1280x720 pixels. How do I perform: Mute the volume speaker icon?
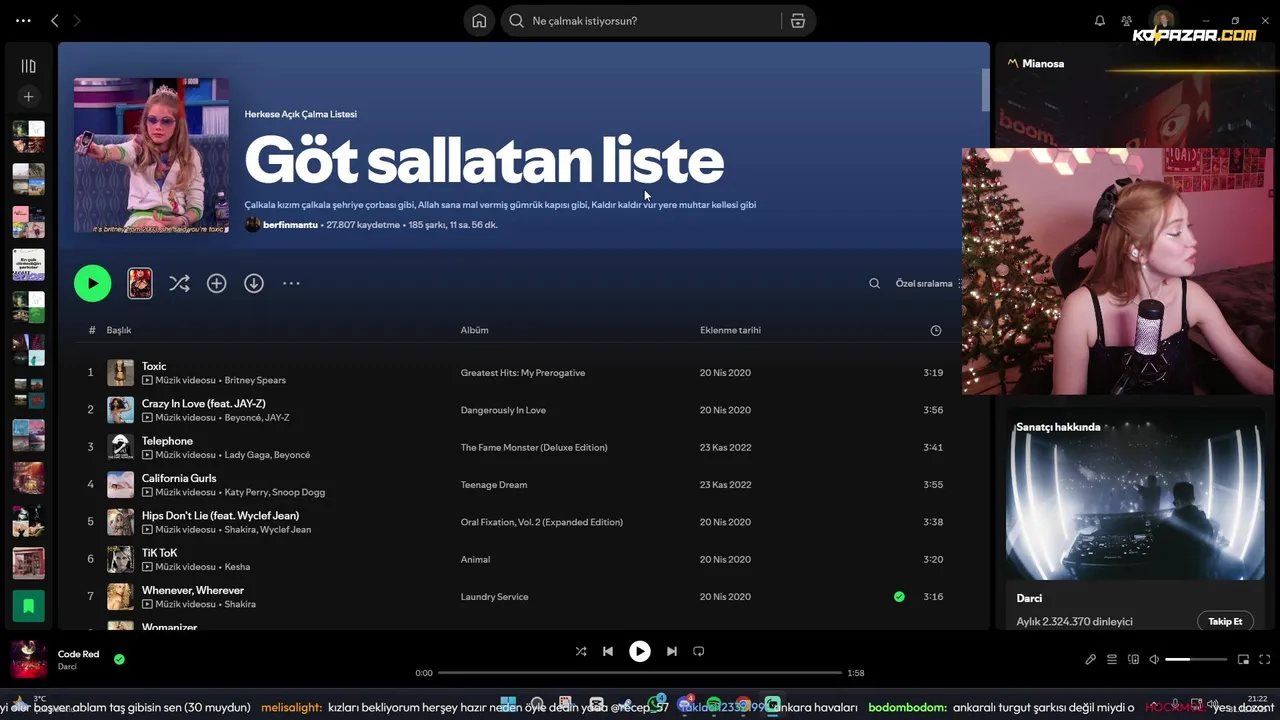(1154, 660)
